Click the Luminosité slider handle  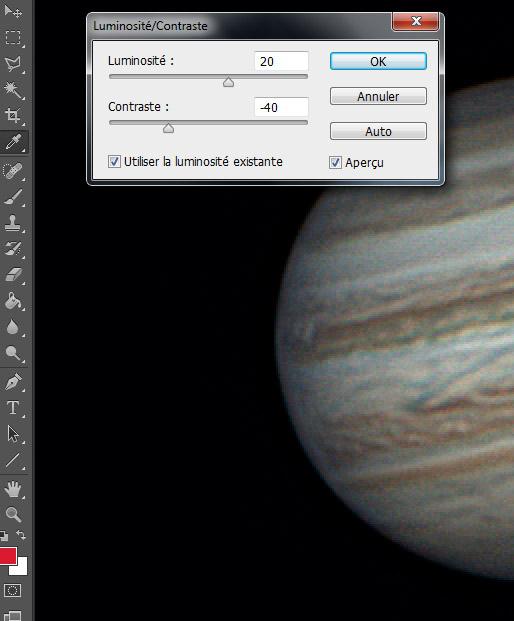tap(228, 82)
